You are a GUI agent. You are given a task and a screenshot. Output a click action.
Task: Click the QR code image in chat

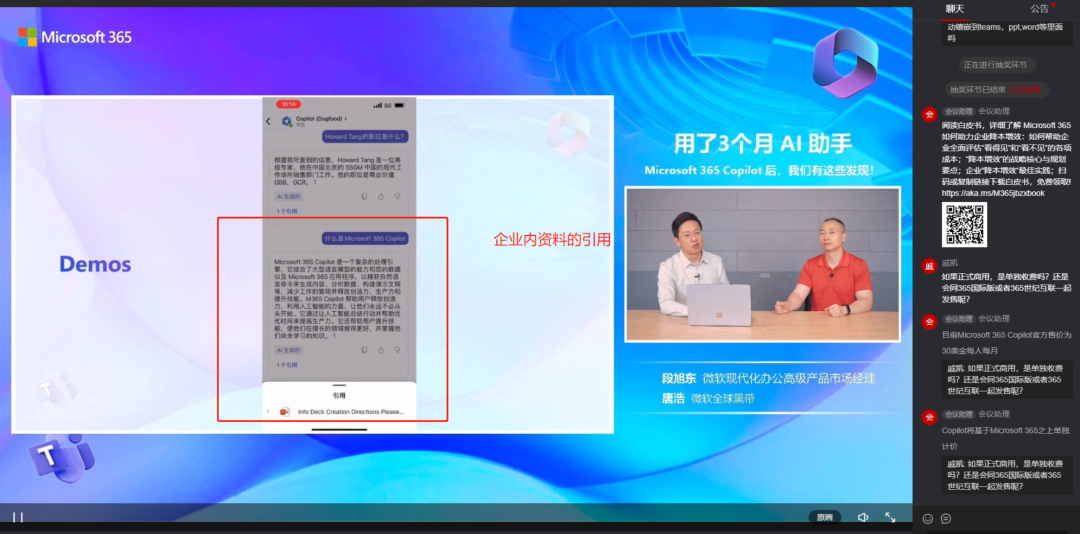pyautogui.click(x=964, y=225)
